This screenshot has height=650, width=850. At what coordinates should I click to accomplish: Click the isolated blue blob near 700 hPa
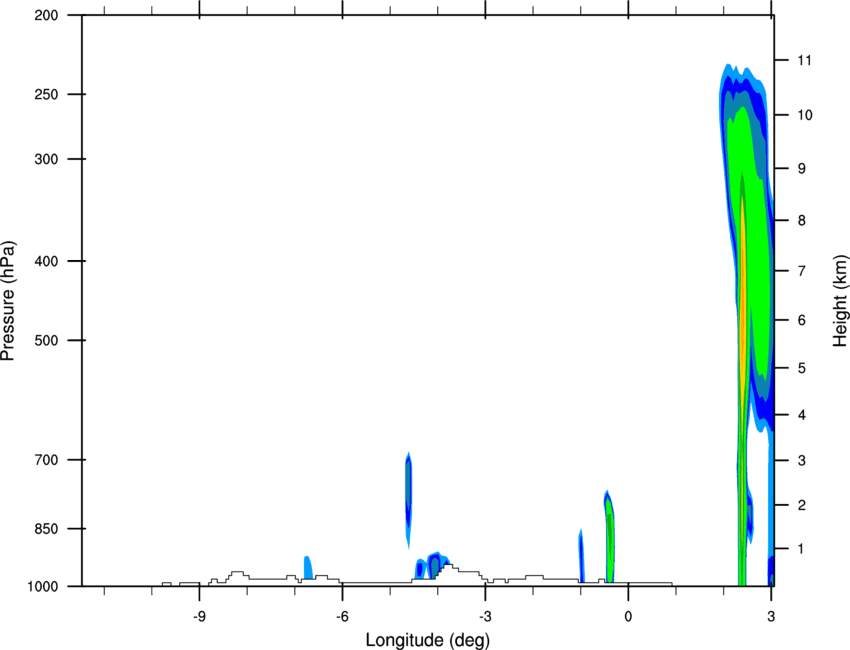point(408,499)
